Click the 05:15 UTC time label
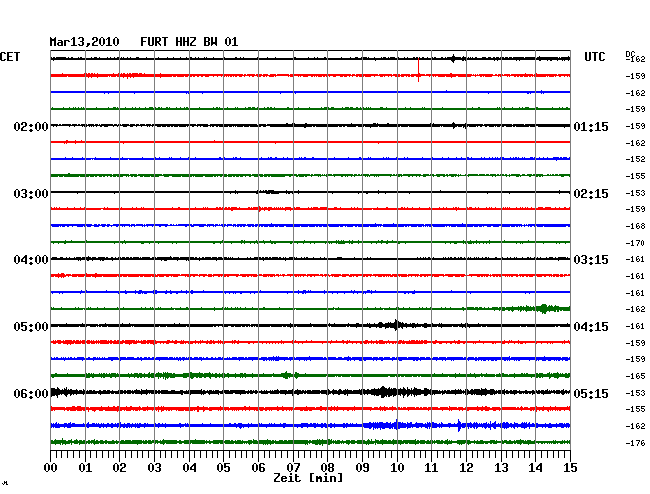This screenshot has width=650, height=494. (591, 393)
